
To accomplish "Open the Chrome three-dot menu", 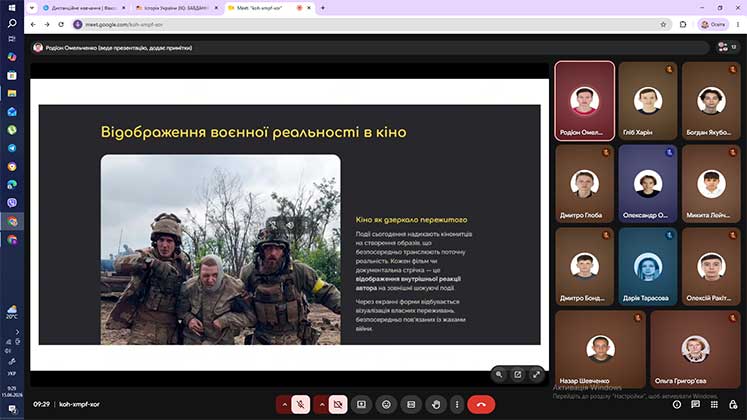I will point(738,24).
